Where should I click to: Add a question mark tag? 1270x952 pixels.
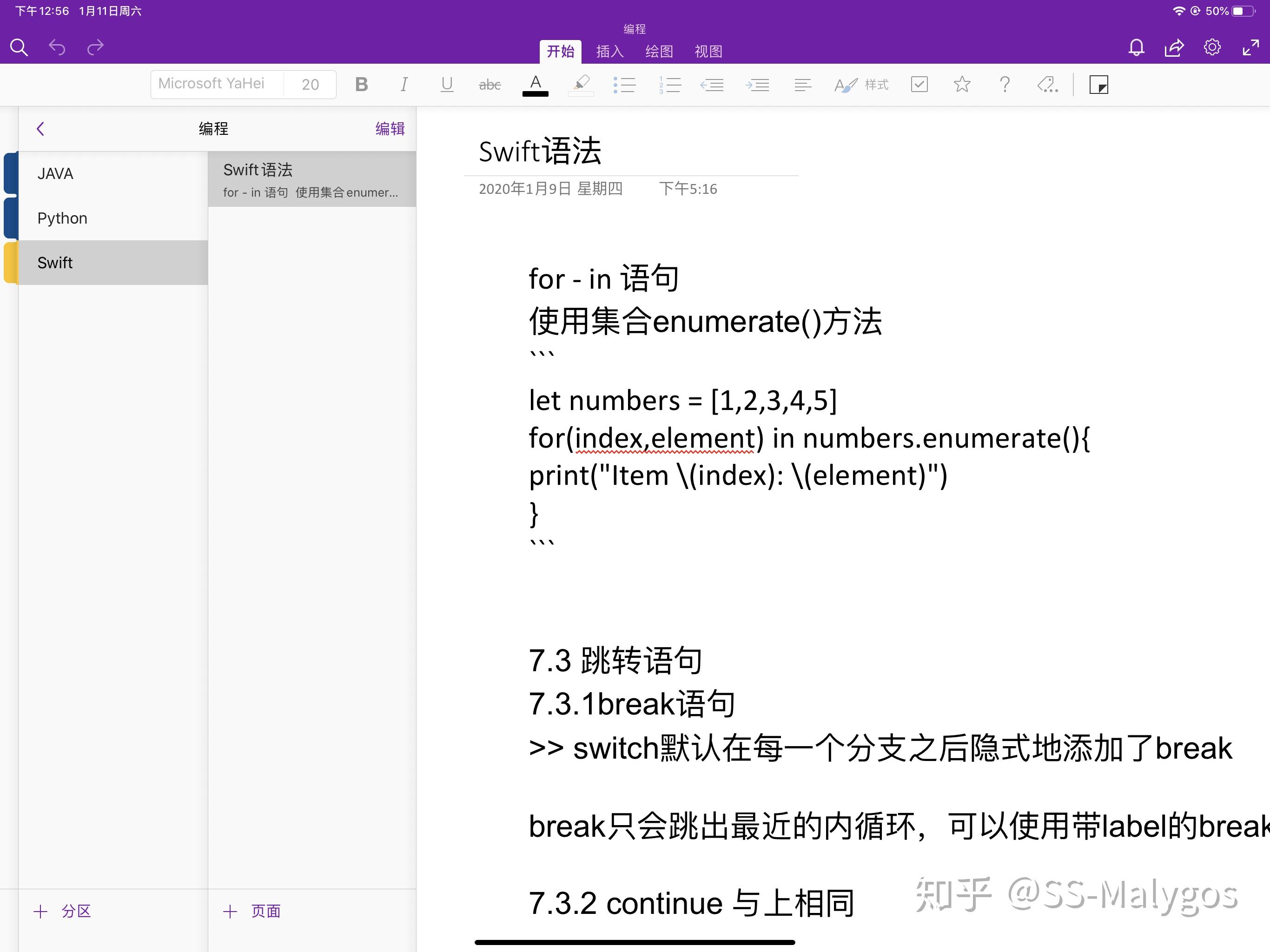(1005, 85)
